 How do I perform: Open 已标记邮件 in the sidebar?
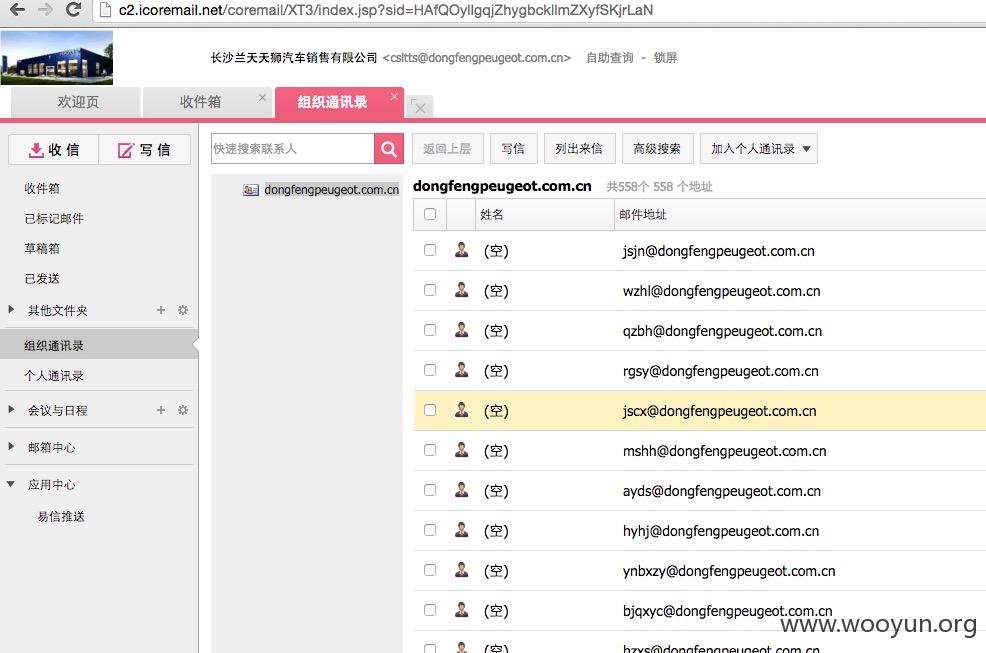(x=54, y=218)
